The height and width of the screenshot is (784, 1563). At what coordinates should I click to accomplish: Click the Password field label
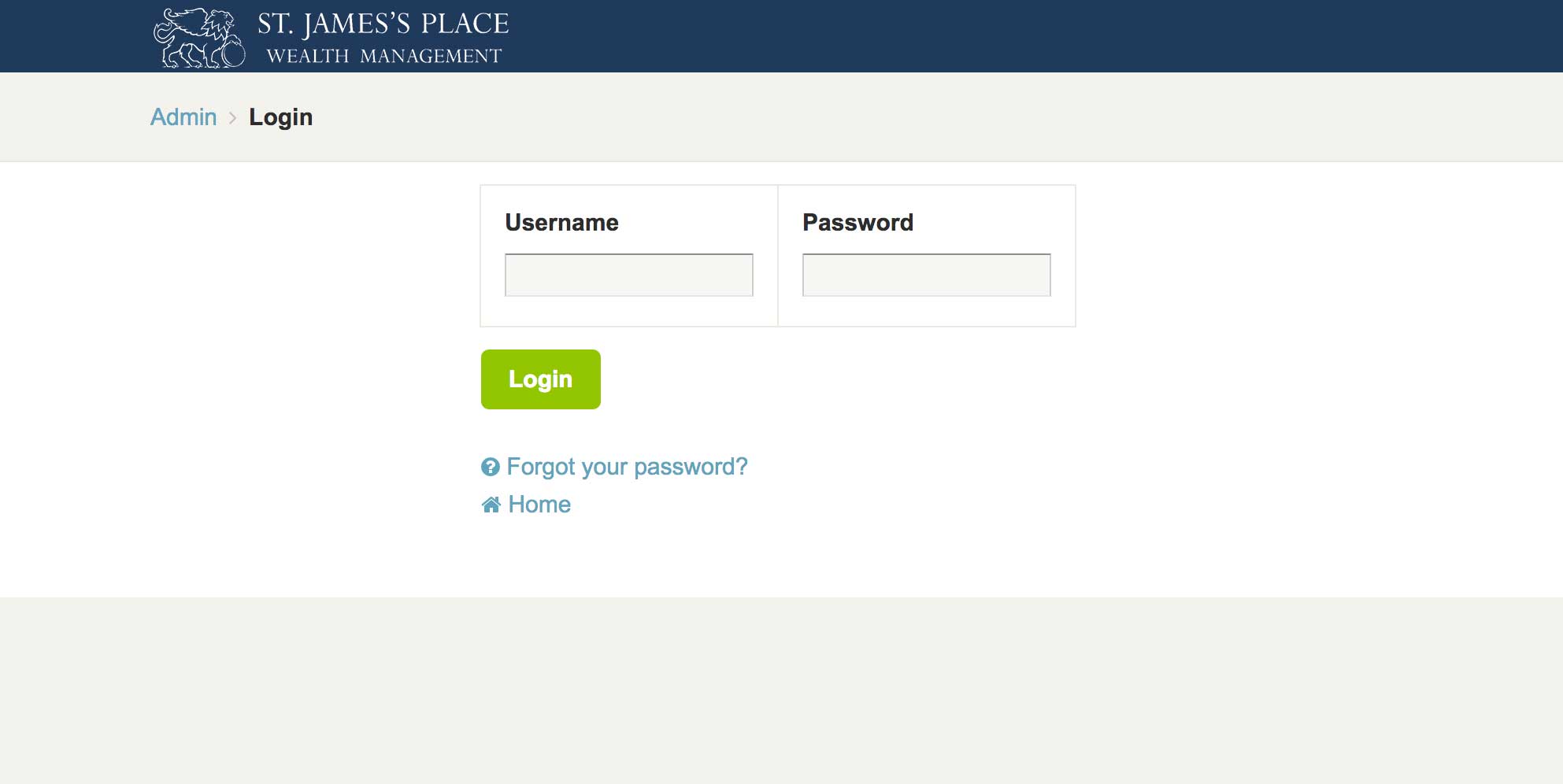pos(857,223)
